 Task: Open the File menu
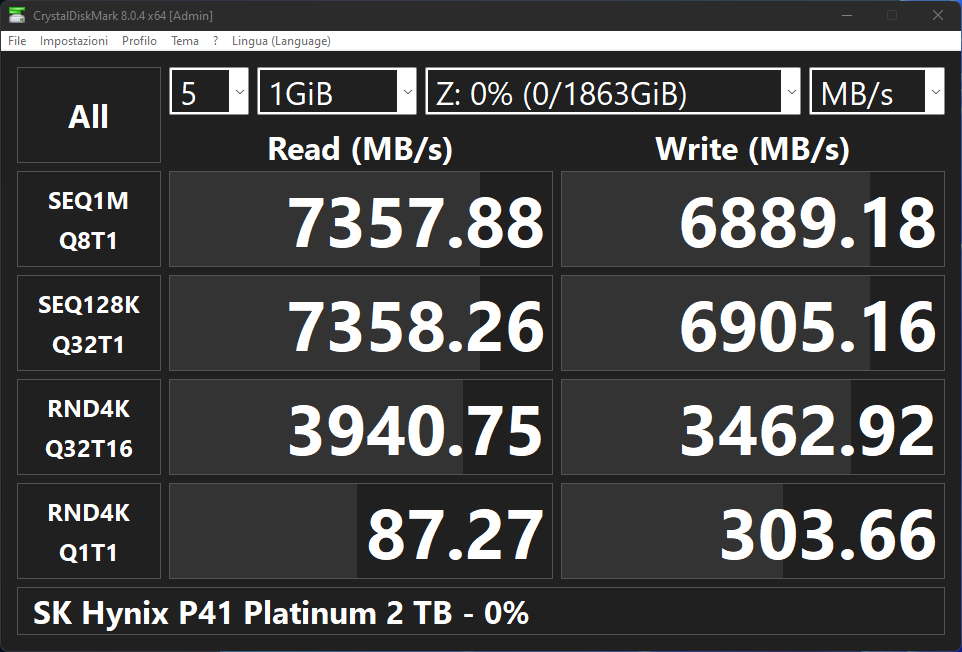coord(17,41)
